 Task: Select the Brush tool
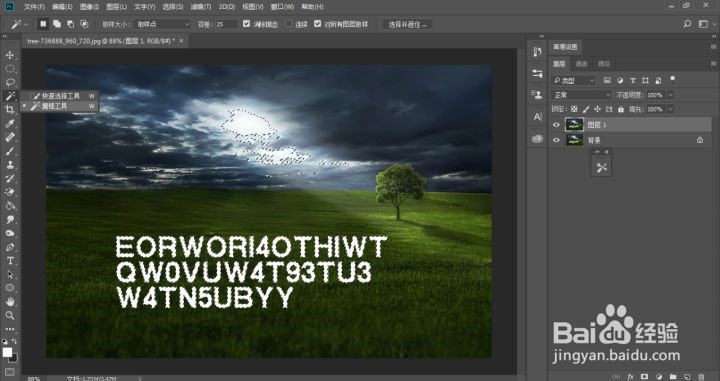click(x=10, y=151)
